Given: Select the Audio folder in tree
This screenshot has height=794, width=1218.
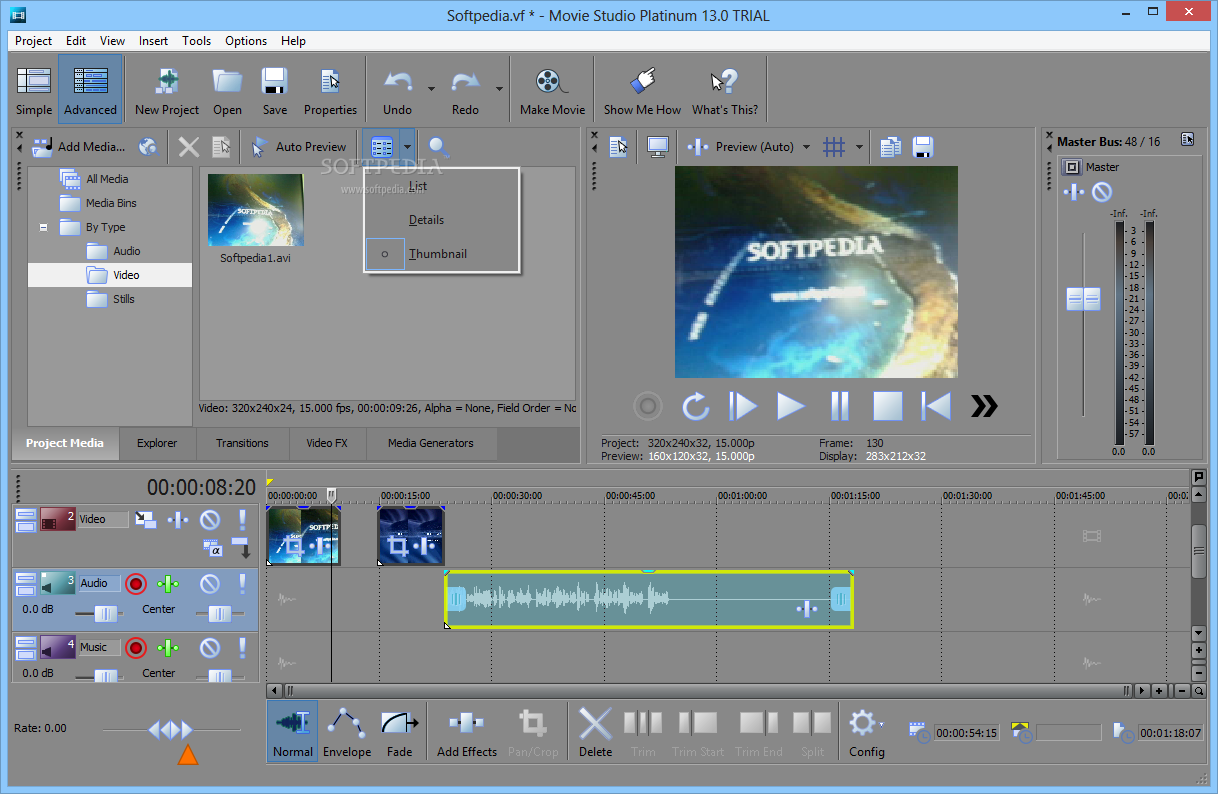Looking at the screenshot, I should (127, 251).
